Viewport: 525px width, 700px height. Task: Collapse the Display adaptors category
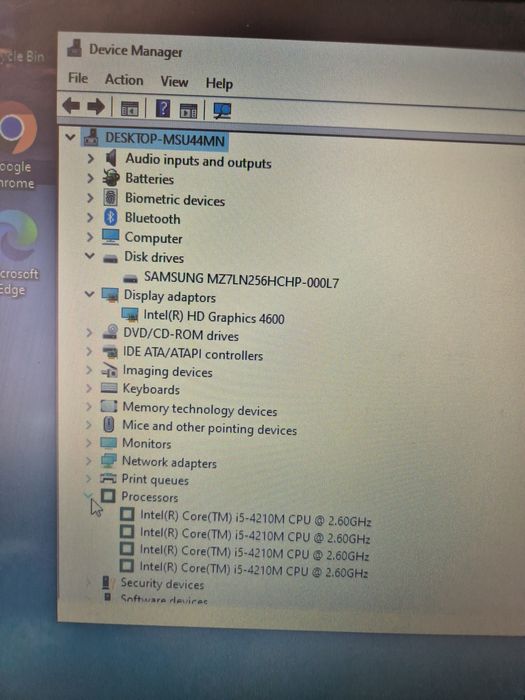click(89, 294)
